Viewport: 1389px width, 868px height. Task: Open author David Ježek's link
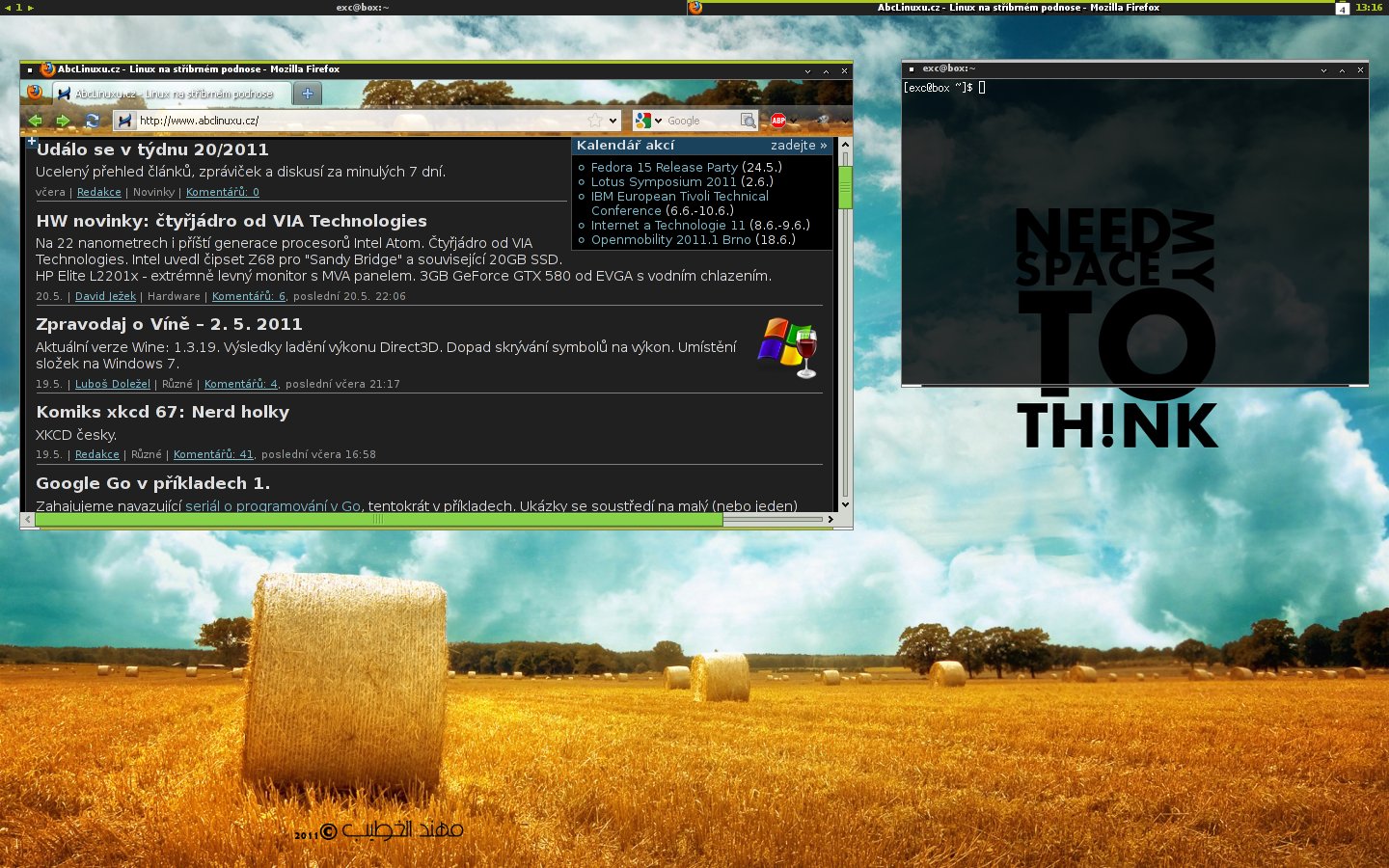105,296
